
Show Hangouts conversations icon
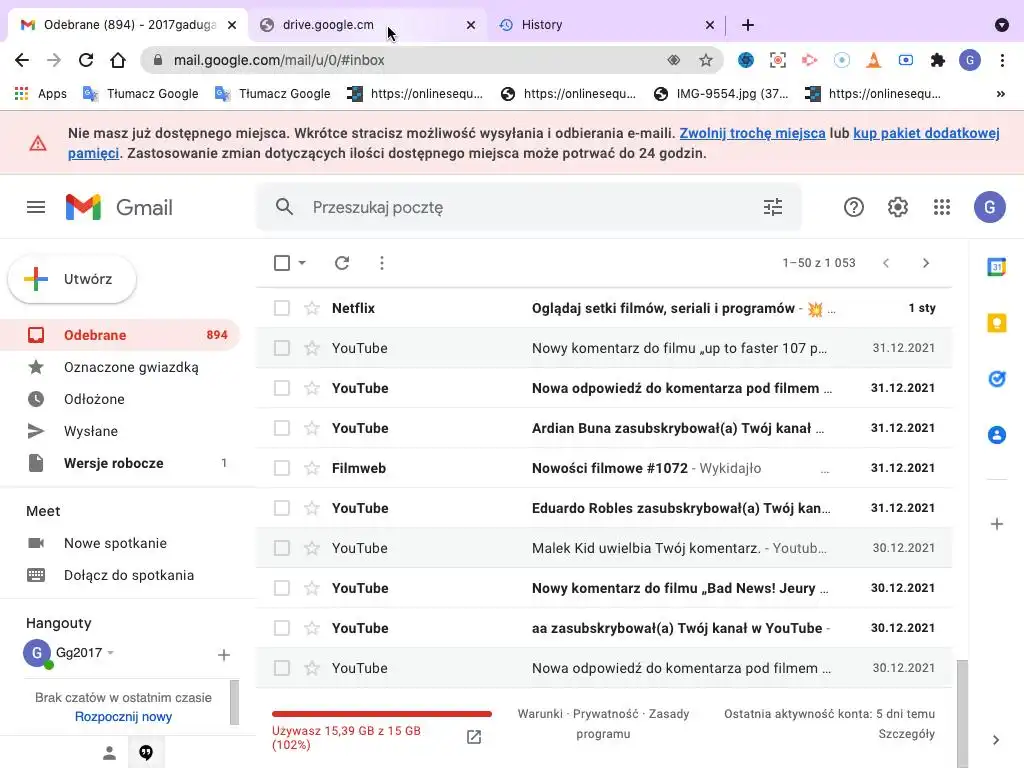coord(146,753)
